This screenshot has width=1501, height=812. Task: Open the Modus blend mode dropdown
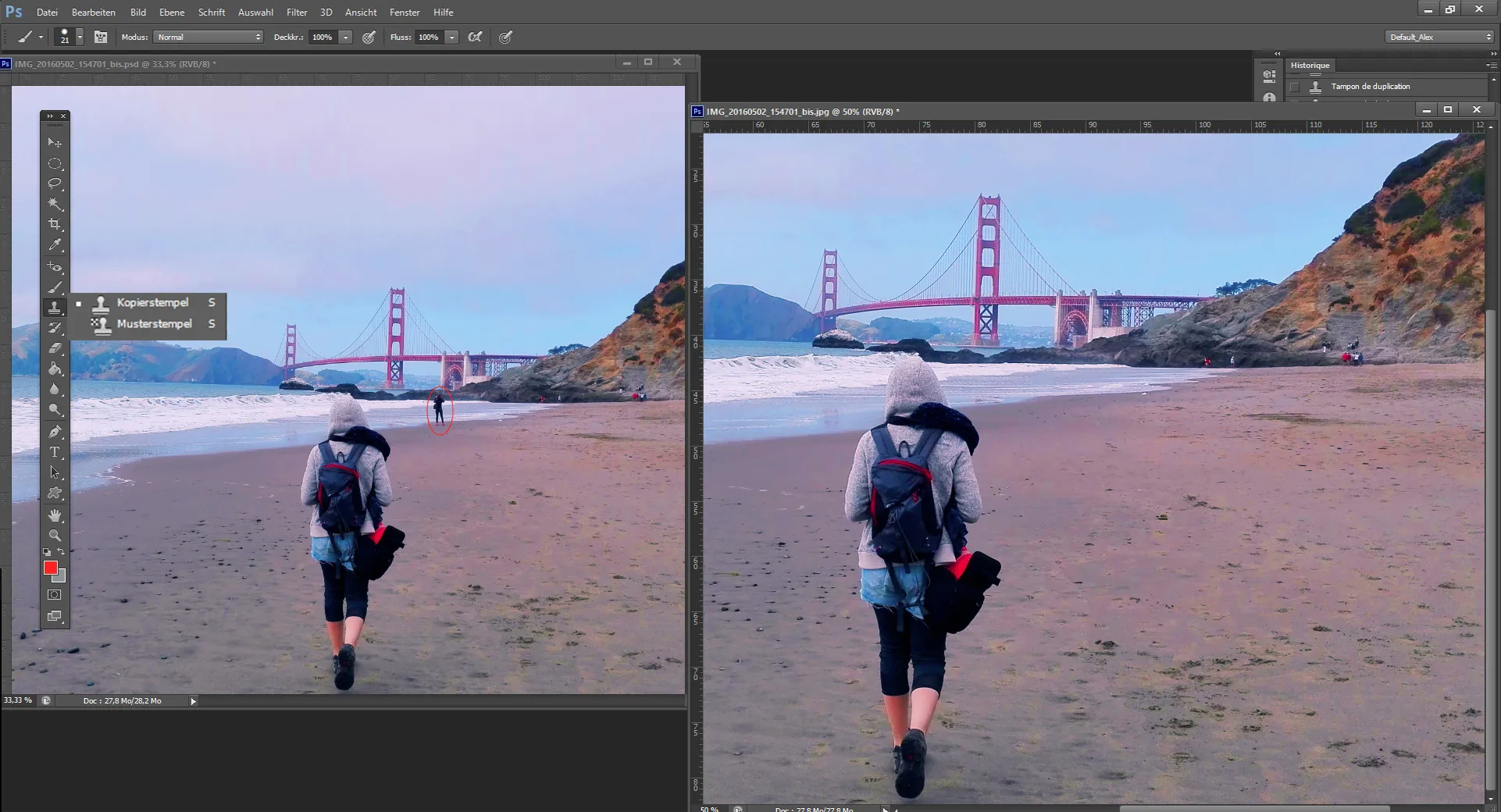[209, 37]
